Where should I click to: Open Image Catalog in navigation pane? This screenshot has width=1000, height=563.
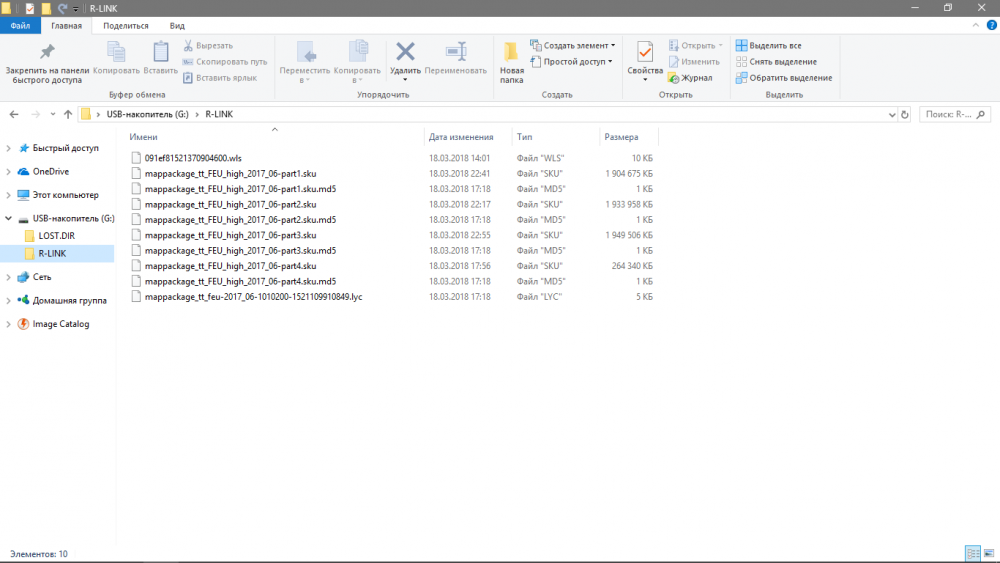click(61, 324)
